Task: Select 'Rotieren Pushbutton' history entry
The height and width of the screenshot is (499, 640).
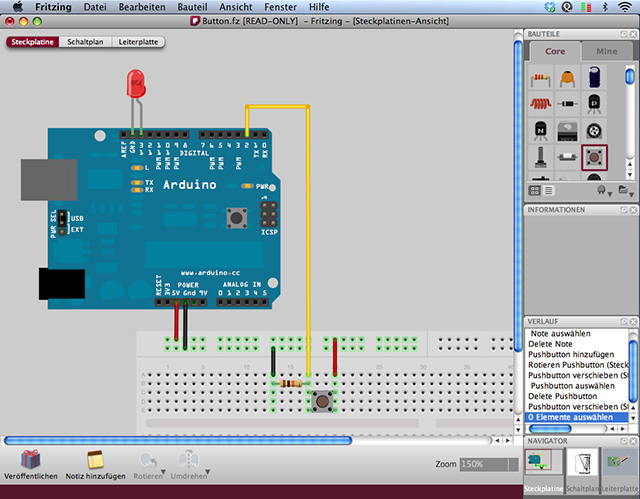Action: pyautogui.click(x=576, y=365)
